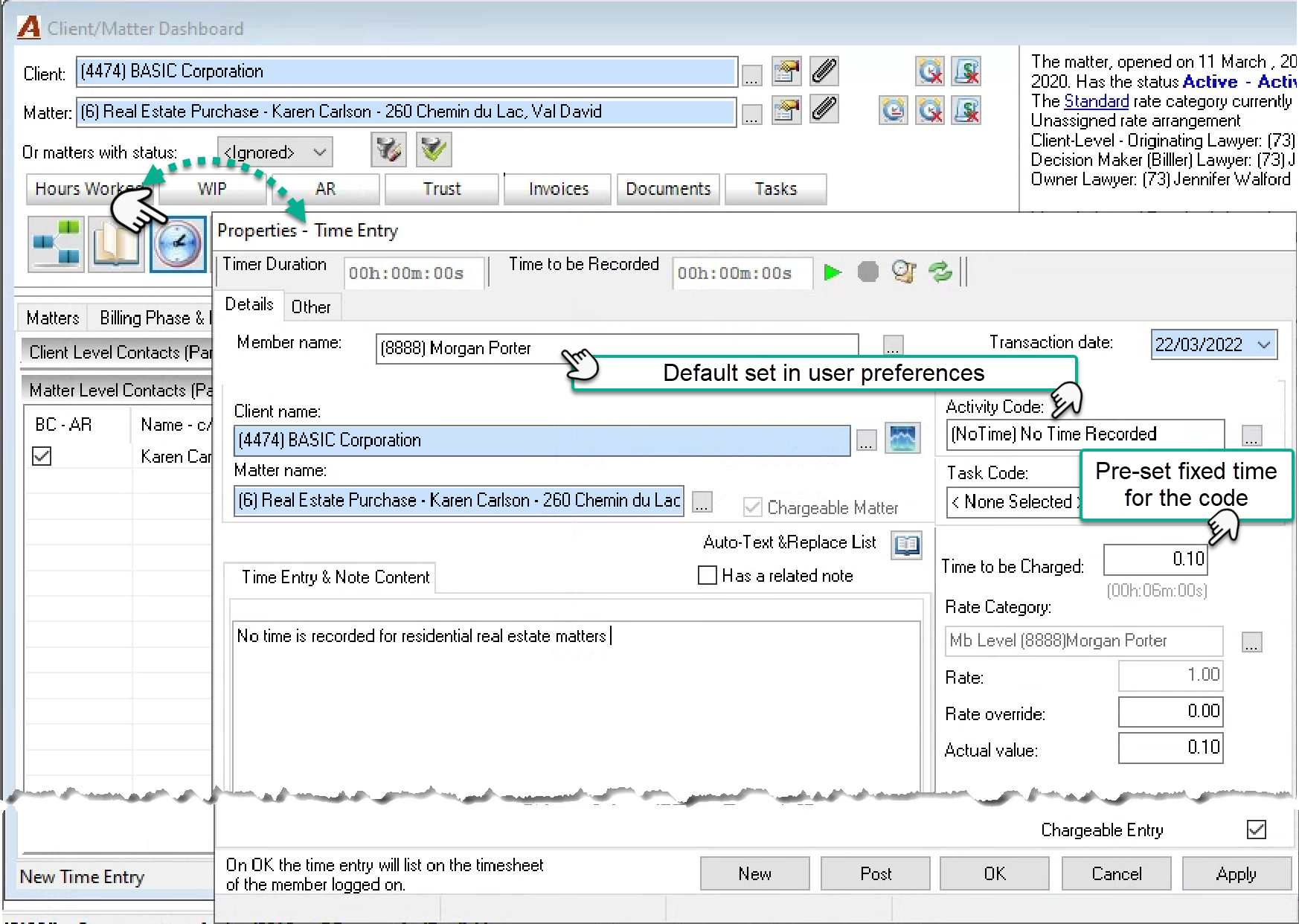Open dashboard Client field lookup ellipsis button
Screen dimensions: 1299x924
[752, 75]
